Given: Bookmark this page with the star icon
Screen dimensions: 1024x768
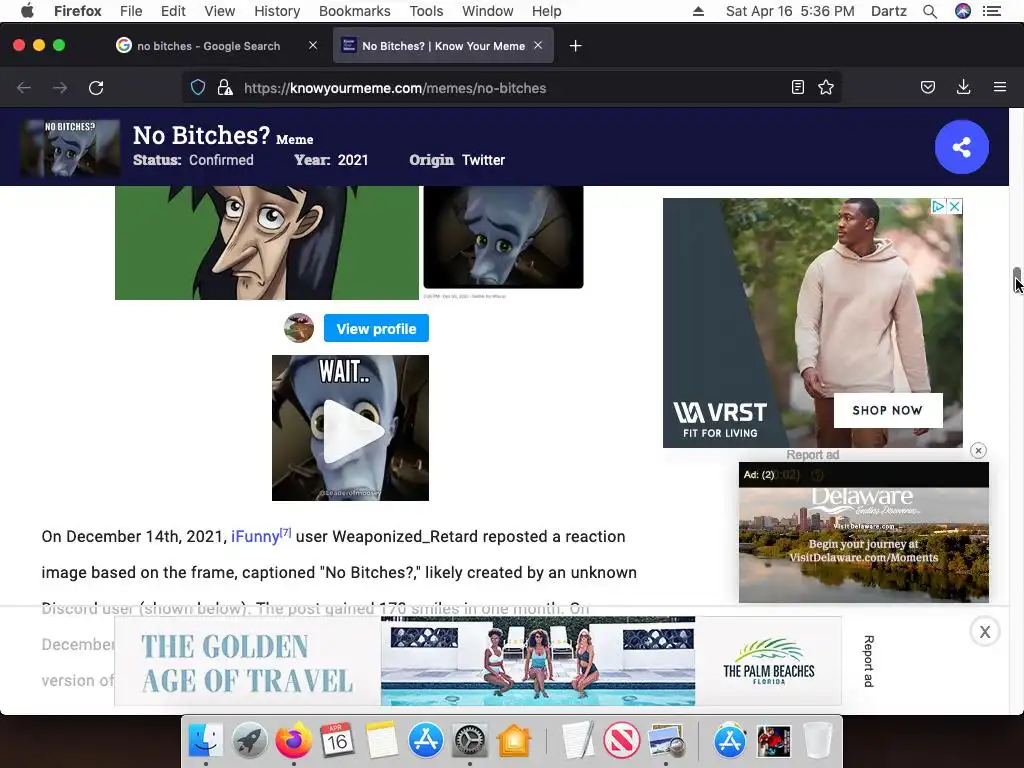Looking at the screenshot, I should click(x=826, y=88).
